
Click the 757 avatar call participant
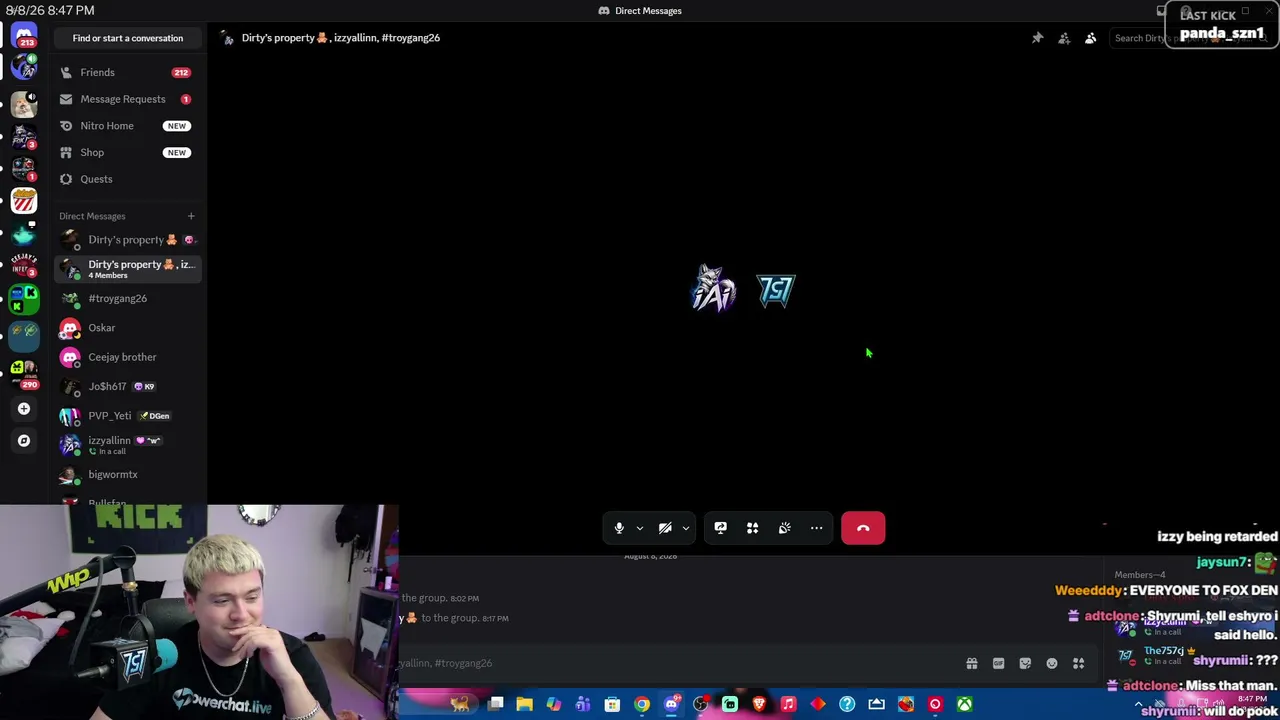click(775, 290)
